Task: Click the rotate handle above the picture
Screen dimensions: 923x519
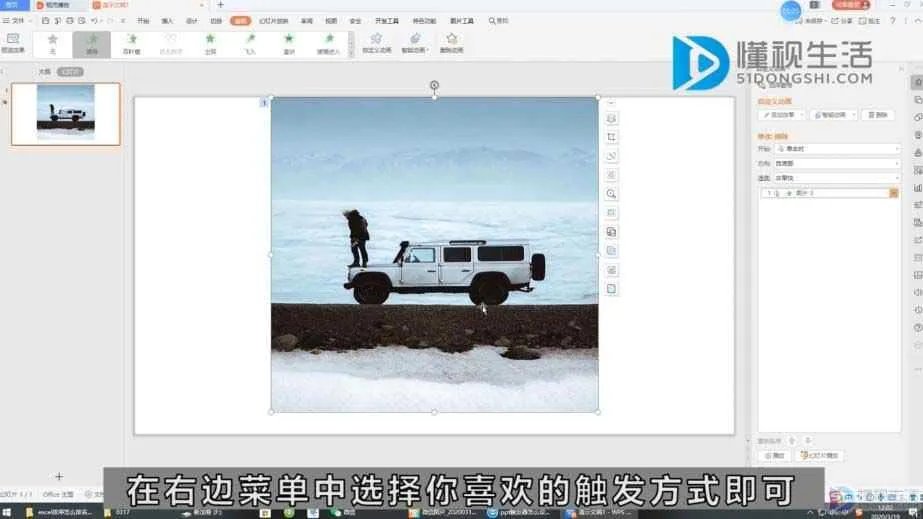Action: coord(434,85)
